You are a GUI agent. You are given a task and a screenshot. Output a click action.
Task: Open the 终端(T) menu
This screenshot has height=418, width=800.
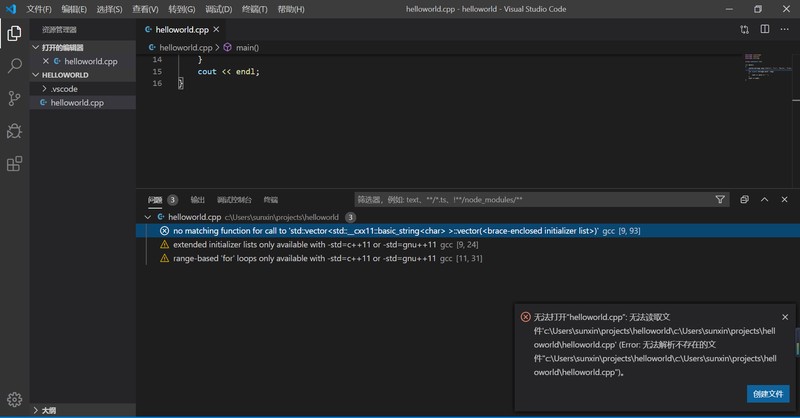tap(254, 9)
